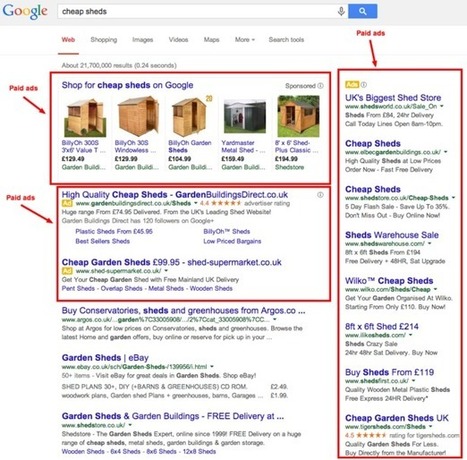
Task: Expand dropdown arrow next to shed-supermarket.co.uk URL
Action: pos(166,271)
